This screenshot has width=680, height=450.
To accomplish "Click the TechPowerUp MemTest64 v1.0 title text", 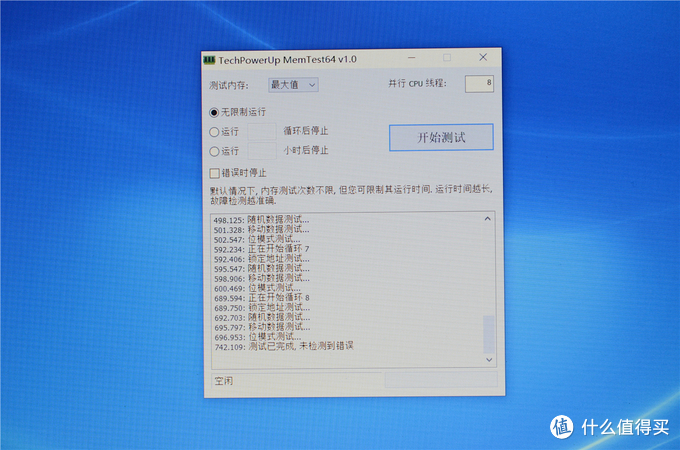I will pyautogui.click(x=287, y=60).
